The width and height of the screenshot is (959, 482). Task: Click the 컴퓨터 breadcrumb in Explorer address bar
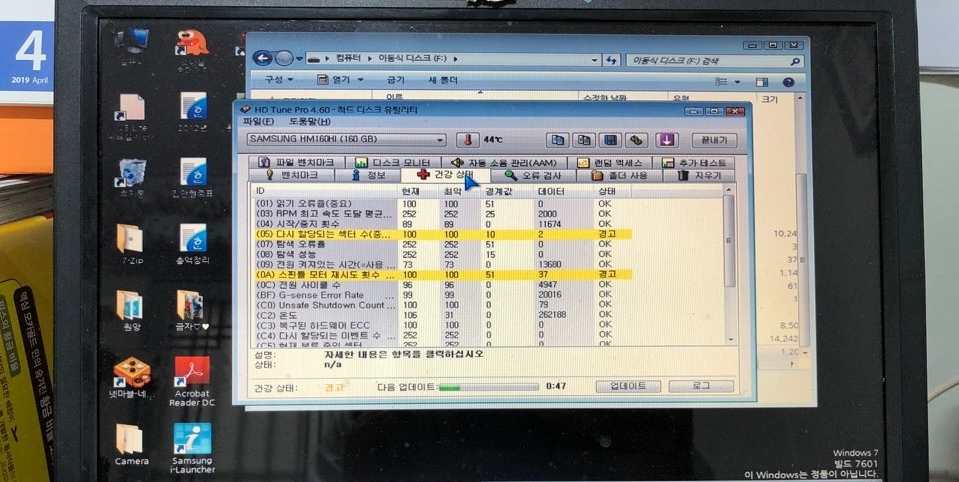pos(349,59)
